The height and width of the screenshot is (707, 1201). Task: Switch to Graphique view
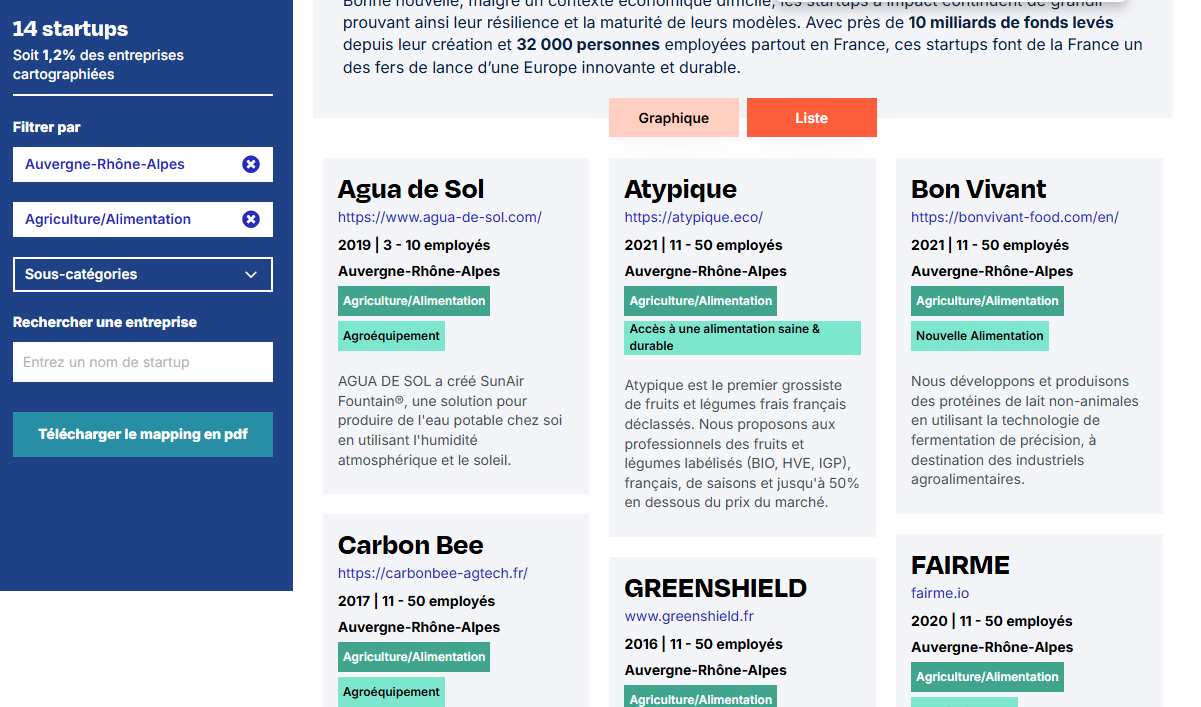pos(673,118)
